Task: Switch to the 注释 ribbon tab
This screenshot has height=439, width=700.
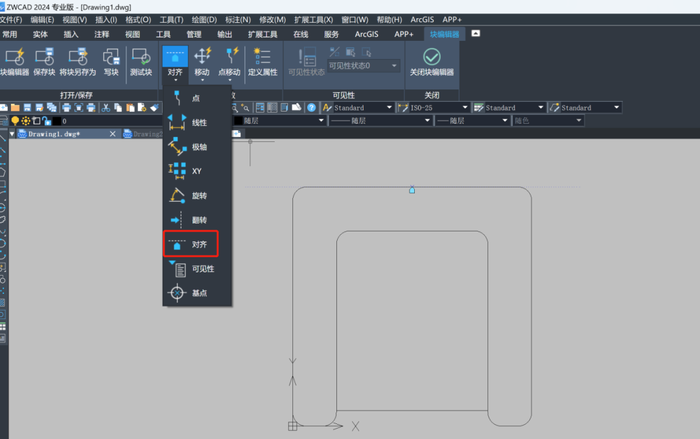Action: click(x=102, y=34)
